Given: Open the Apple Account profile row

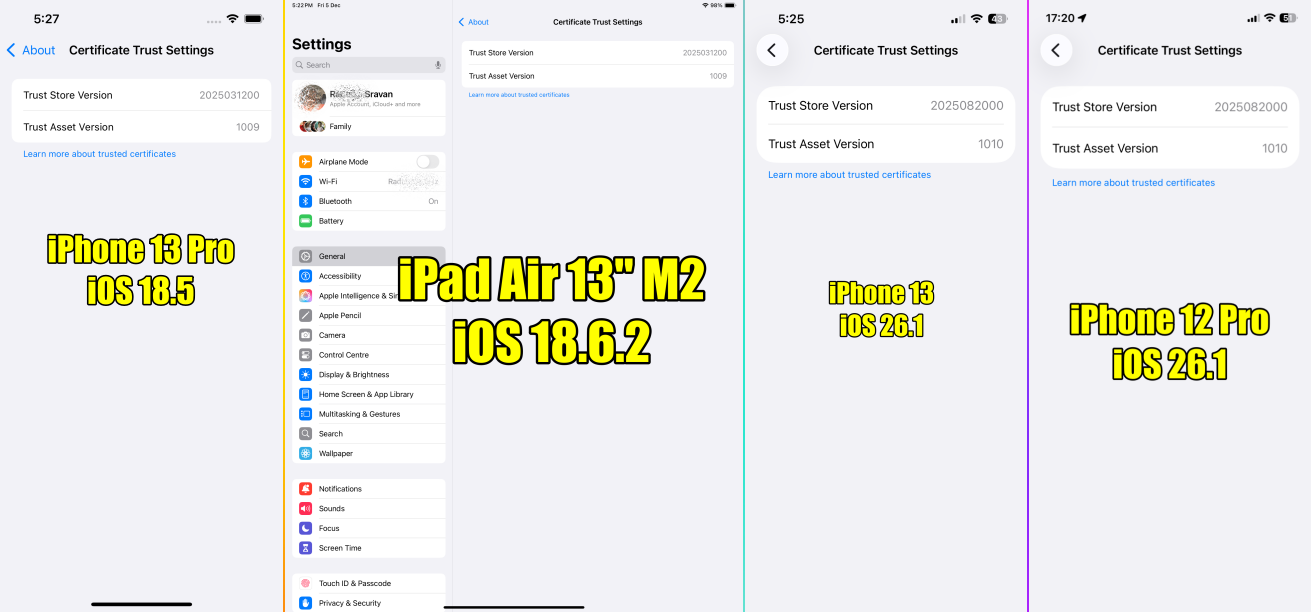Looking at the screenshot, I should coord(369,98).
